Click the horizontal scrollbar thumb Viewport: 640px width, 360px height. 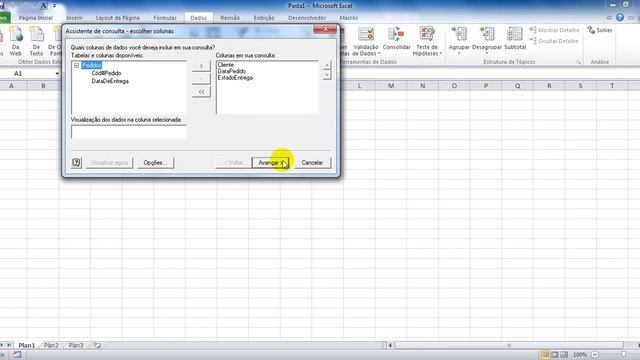509,345
